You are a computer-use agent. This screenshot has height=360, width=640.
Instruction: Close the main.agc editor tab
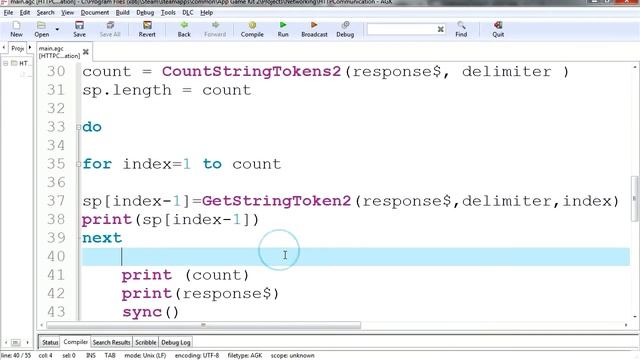[86, 52]
